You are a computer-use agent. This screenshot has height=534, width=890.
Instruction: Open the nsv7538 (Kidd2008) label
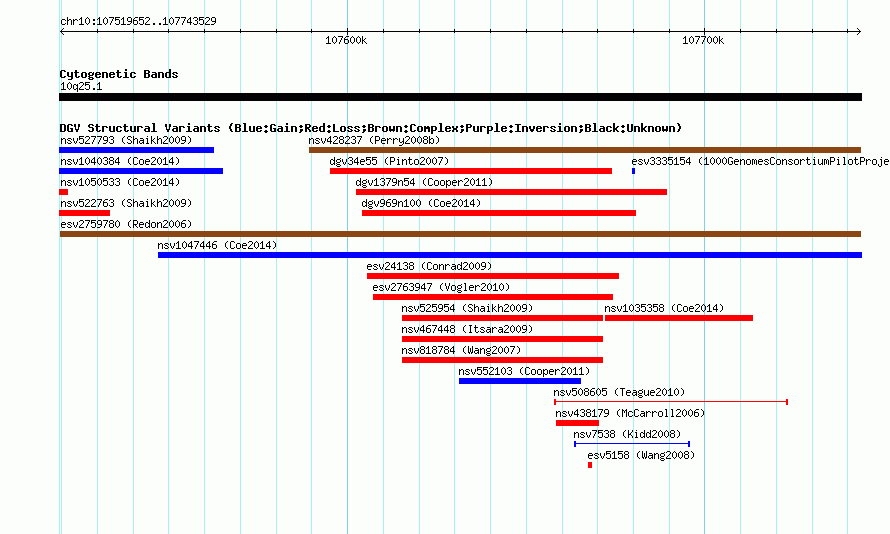click(x=627, y=434)
